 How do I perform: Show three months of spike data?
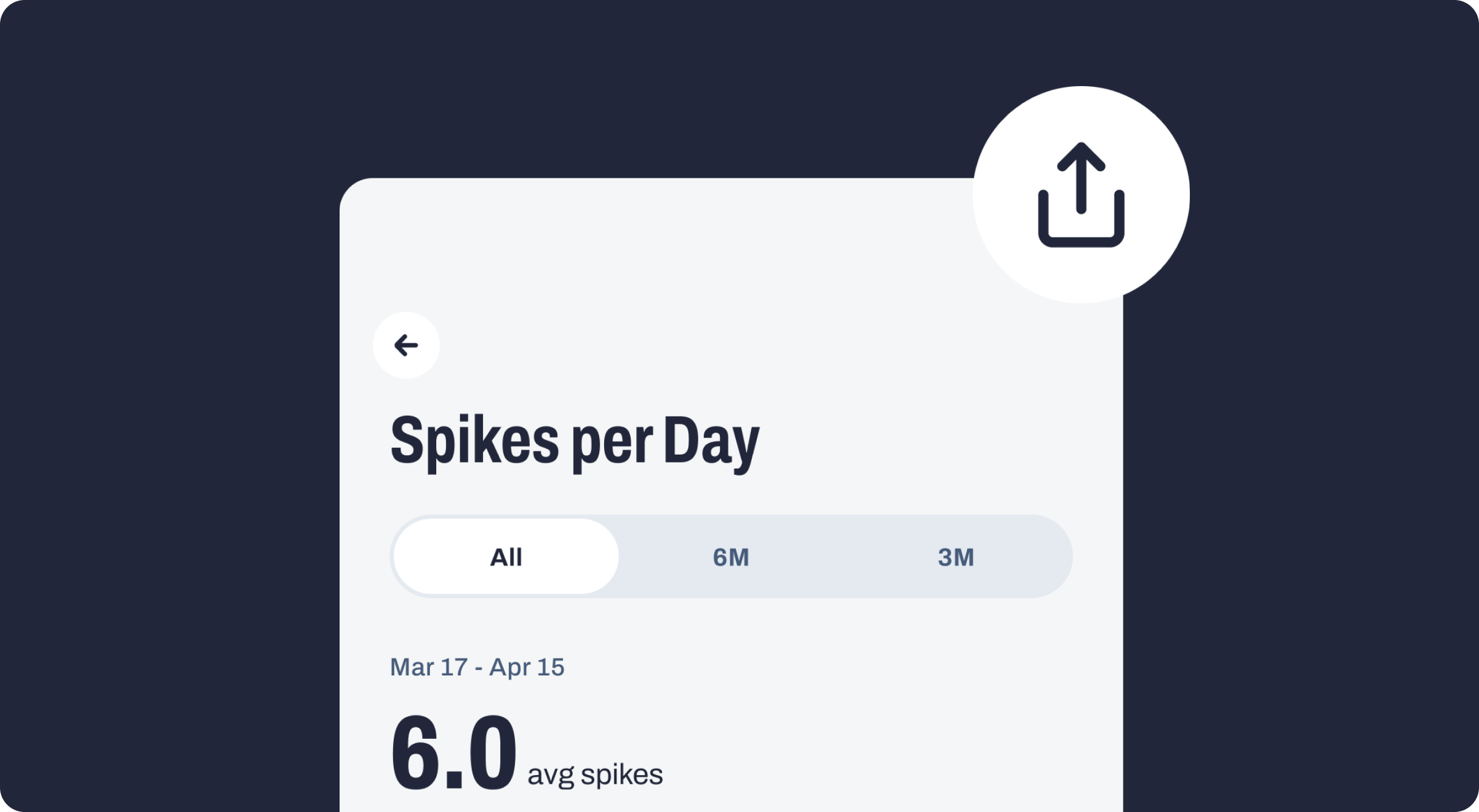pos(955,557)
